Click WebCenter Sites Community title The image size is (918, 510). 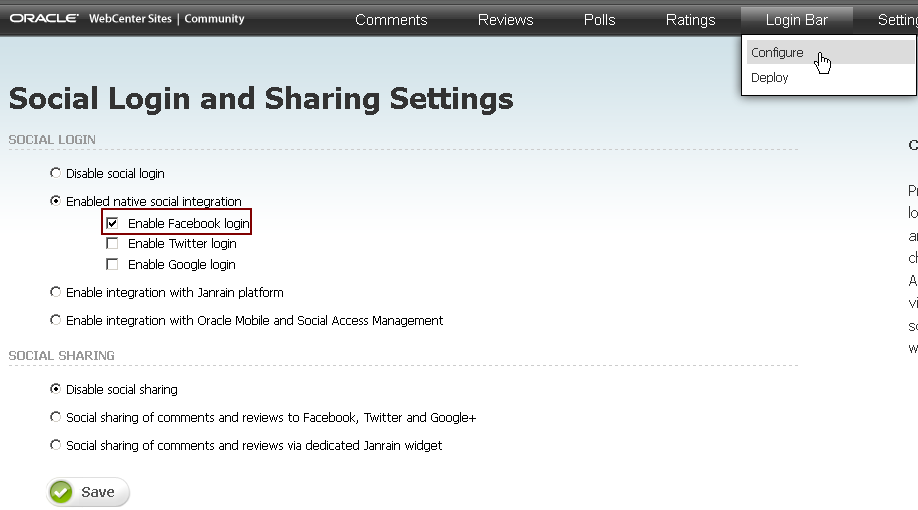coord(166,19)
